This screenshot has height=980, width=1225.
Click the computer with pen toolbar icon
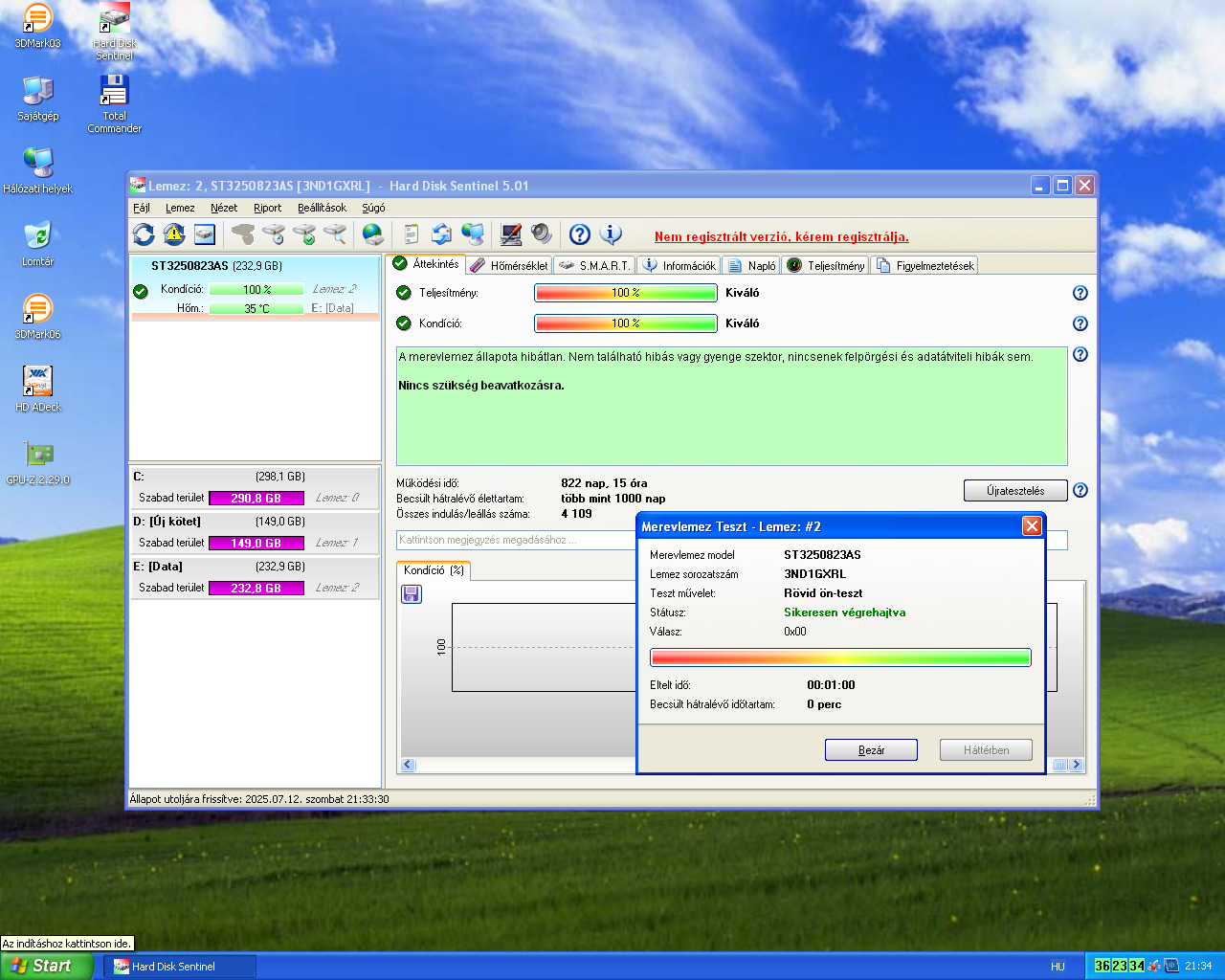point(511,234)
